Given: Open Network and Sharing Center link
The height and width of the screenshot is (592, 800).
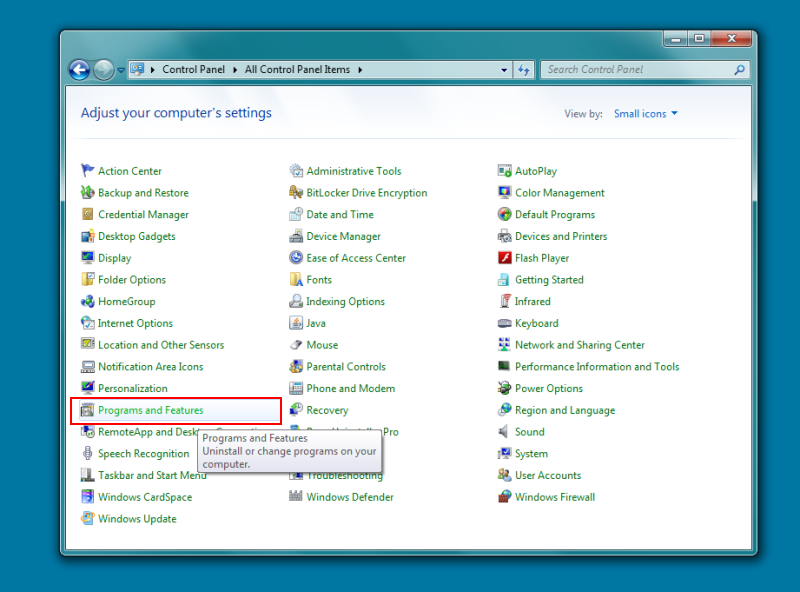Looking at the screenshot, I should point(580,345).
